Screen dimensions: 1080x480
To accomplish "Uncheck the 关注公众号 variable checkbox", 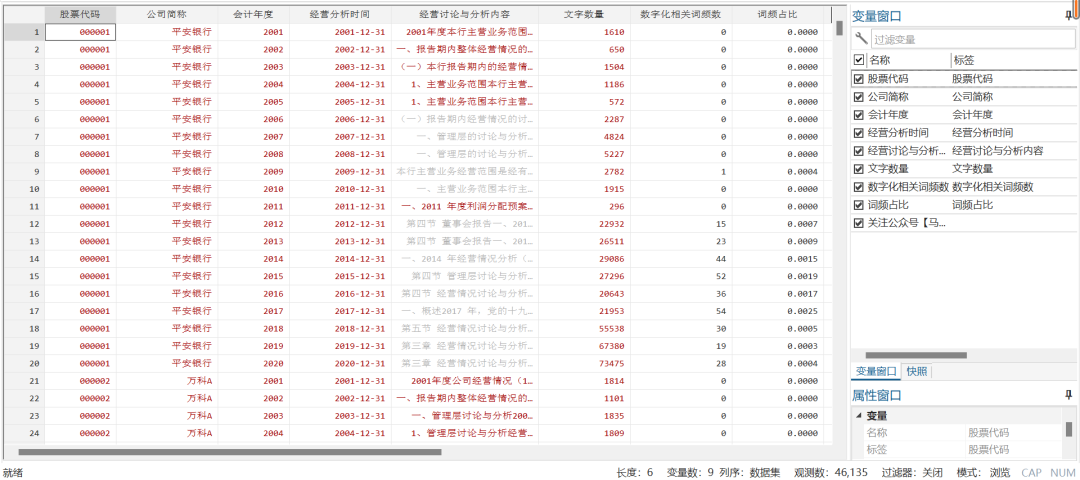I will (858, 222).
